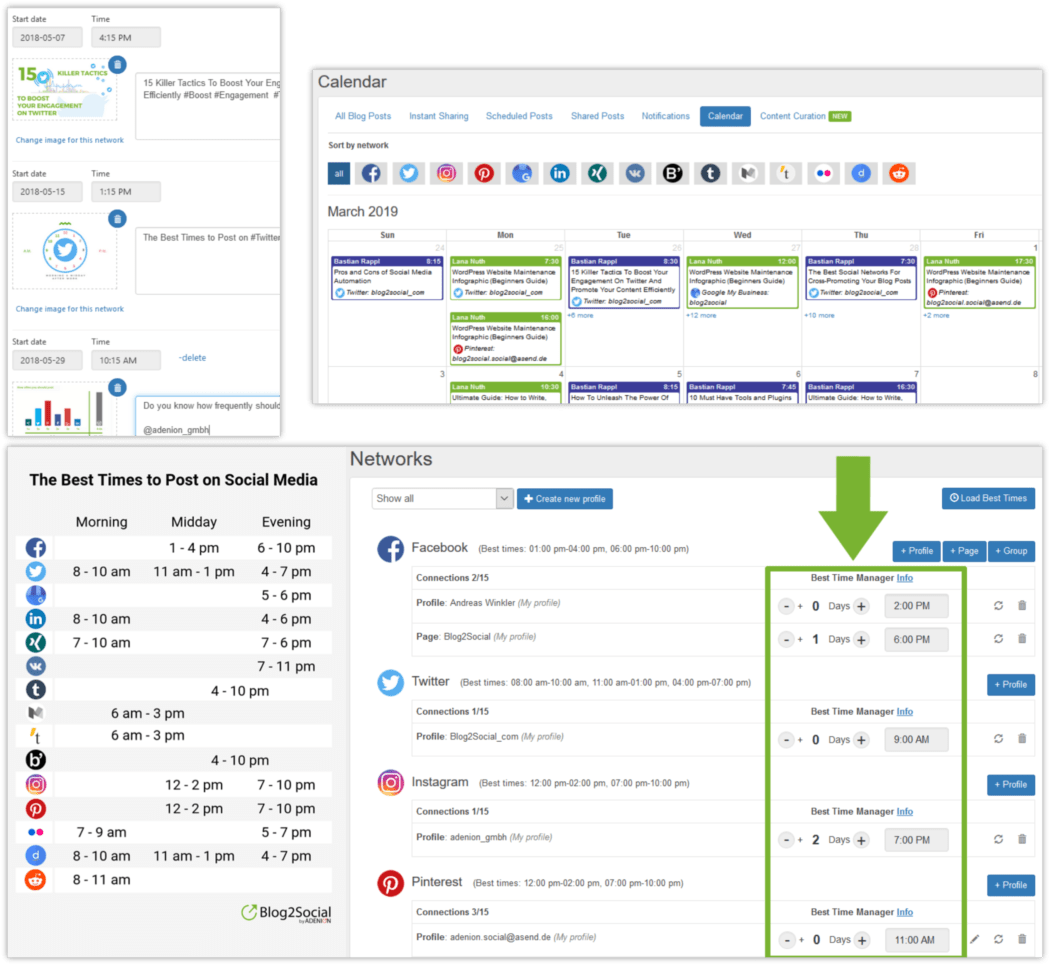Edit 9:00 AM time for Twitter profile
1050x965 pixels.
pos(916,739)
